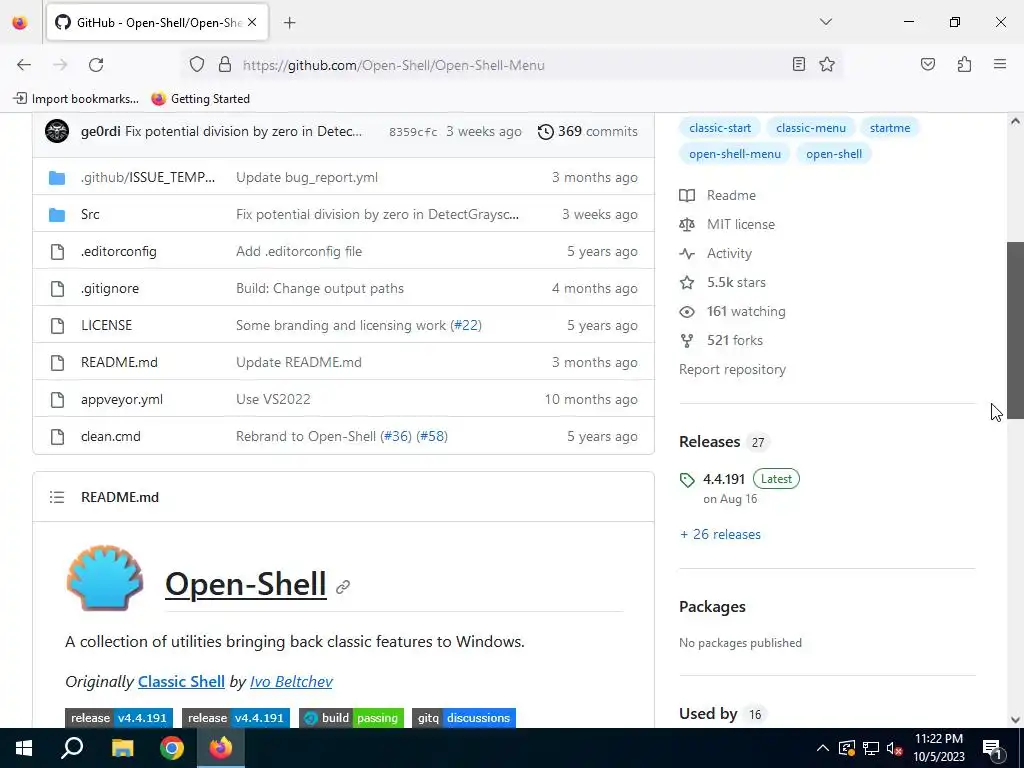View the MIT license link
The height and width of the screenshot is (768, 1024).
coord(727,224)
